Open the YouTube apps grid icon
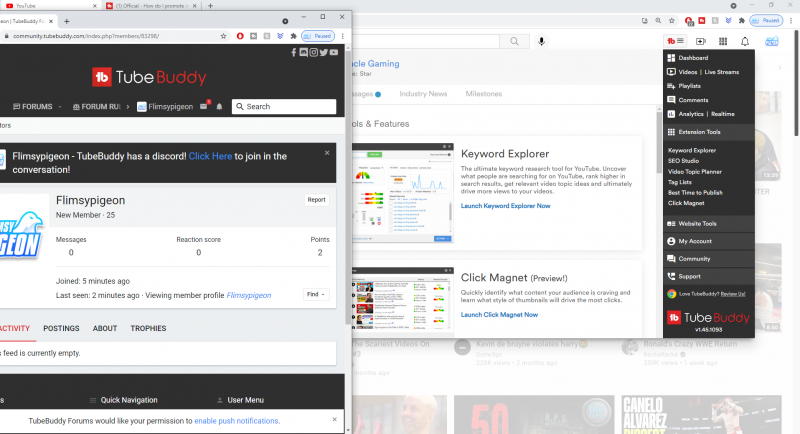 coord(722,41)
